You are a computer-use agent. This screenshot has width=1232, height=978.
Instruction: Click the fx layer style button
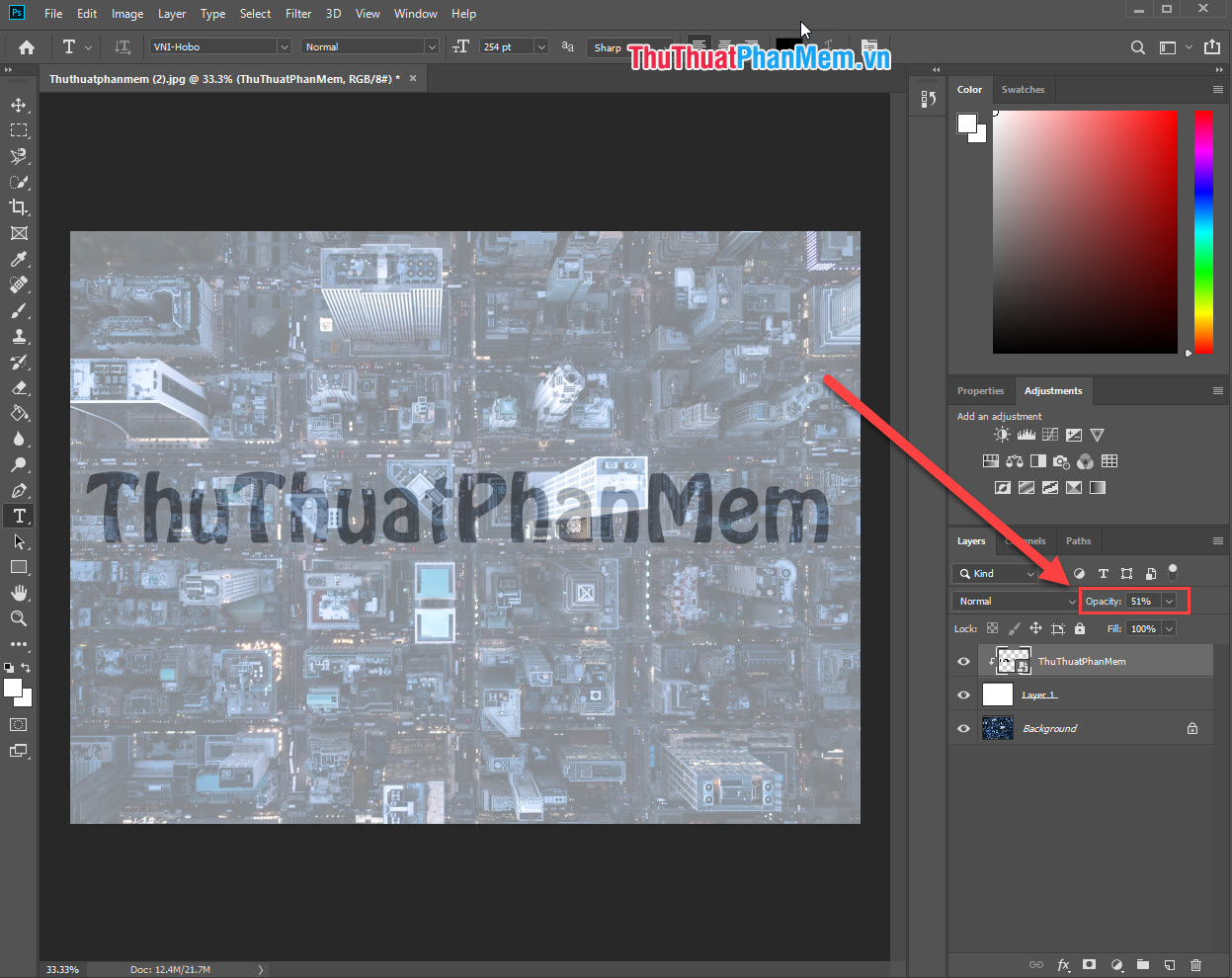pyautogui.click(x=1063, y=965)
